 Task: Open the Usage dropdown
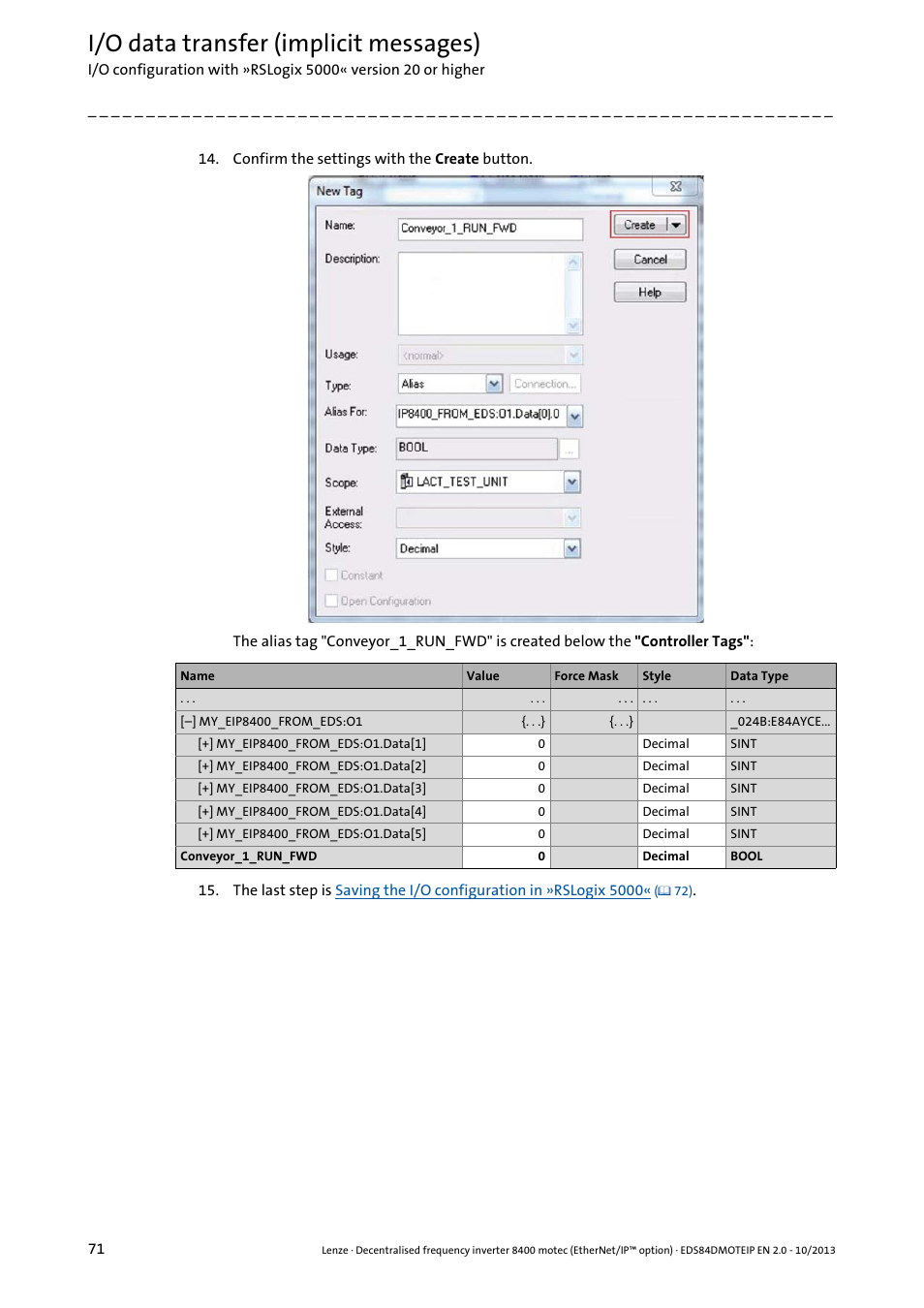(573, 356)
